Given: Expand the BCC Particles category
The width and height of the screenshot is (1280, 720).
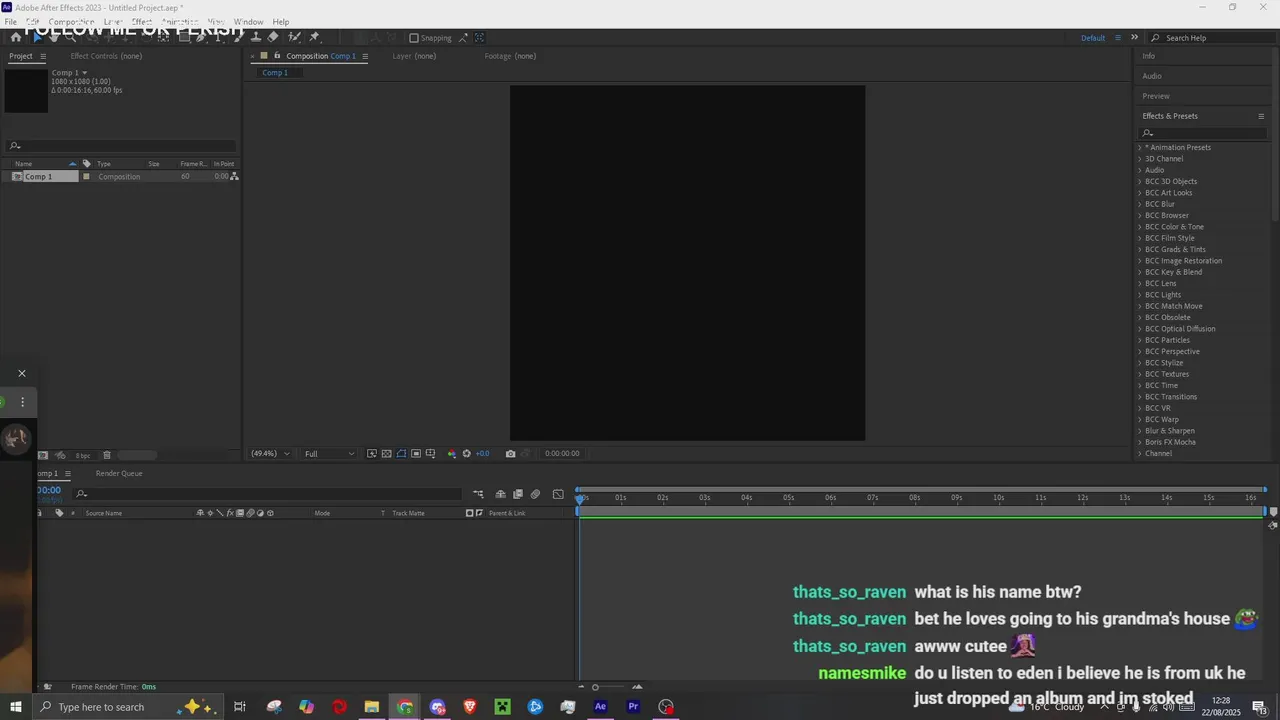Looking at the screenshot, I should click(1139, 340).
